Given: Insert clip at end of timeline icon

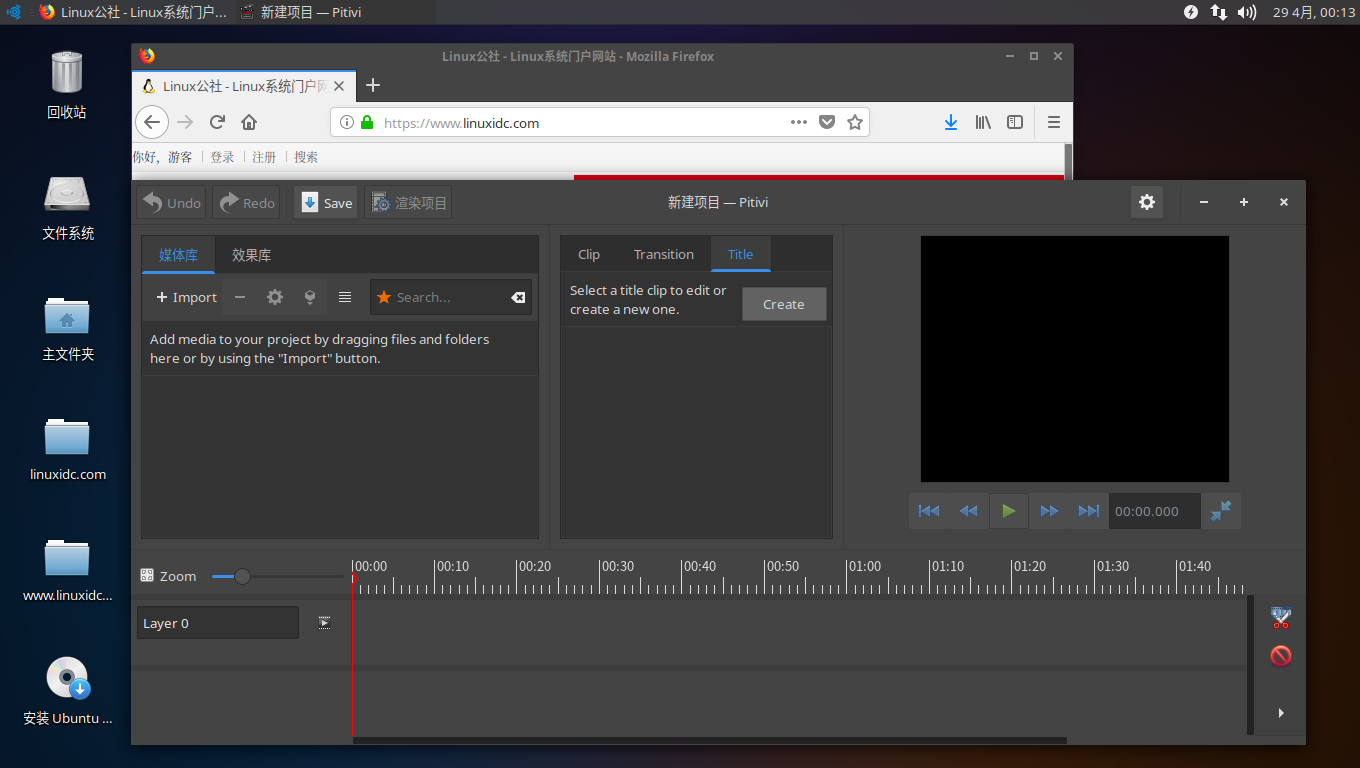Looking at the screenshot, I should pos(310,297).
